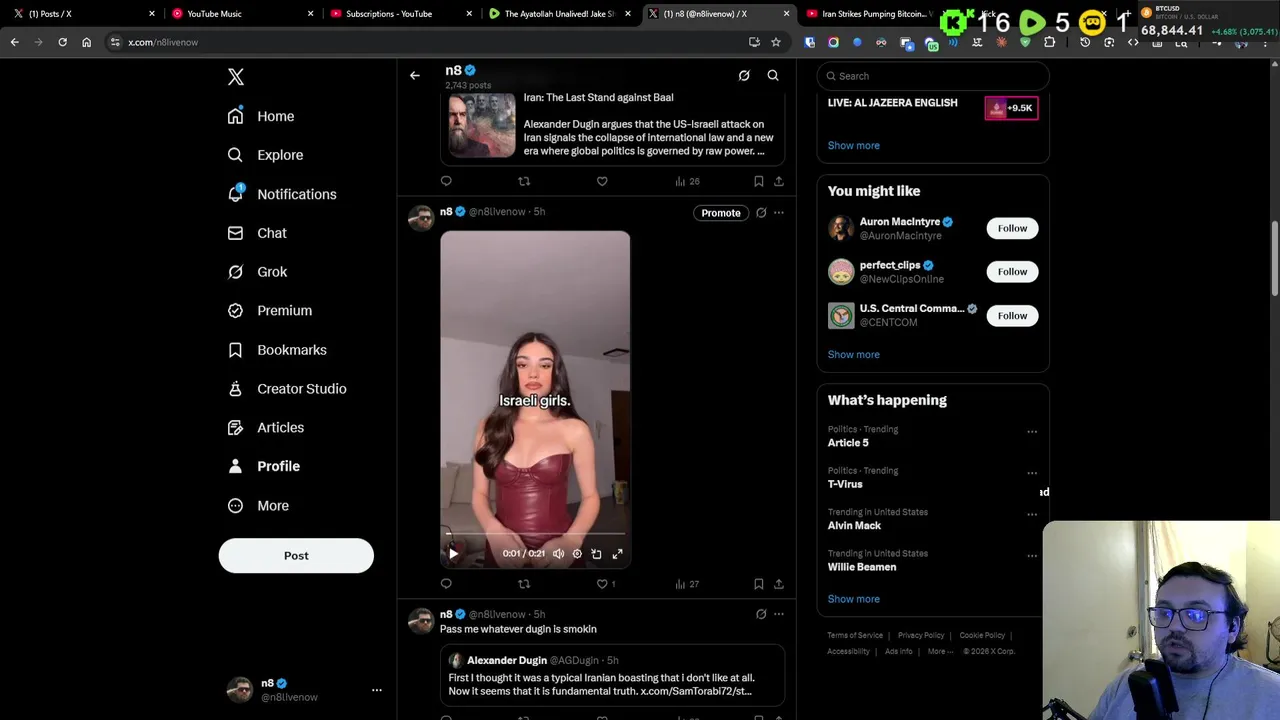1280x720 pixels.
Task: Repost the Dugin Baal article post
Action: 524,181
